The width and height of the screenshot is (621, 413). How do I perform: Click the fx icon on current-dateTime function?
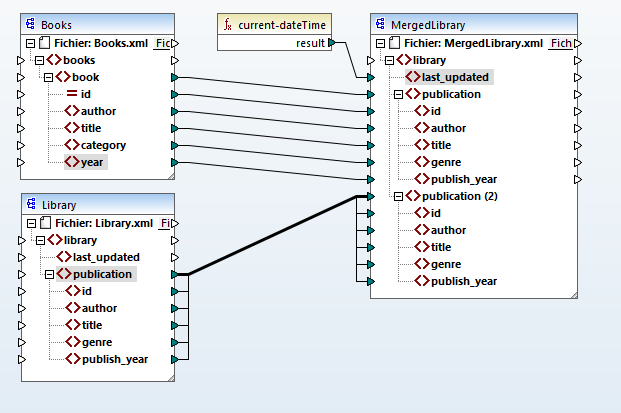pos(227,24)
